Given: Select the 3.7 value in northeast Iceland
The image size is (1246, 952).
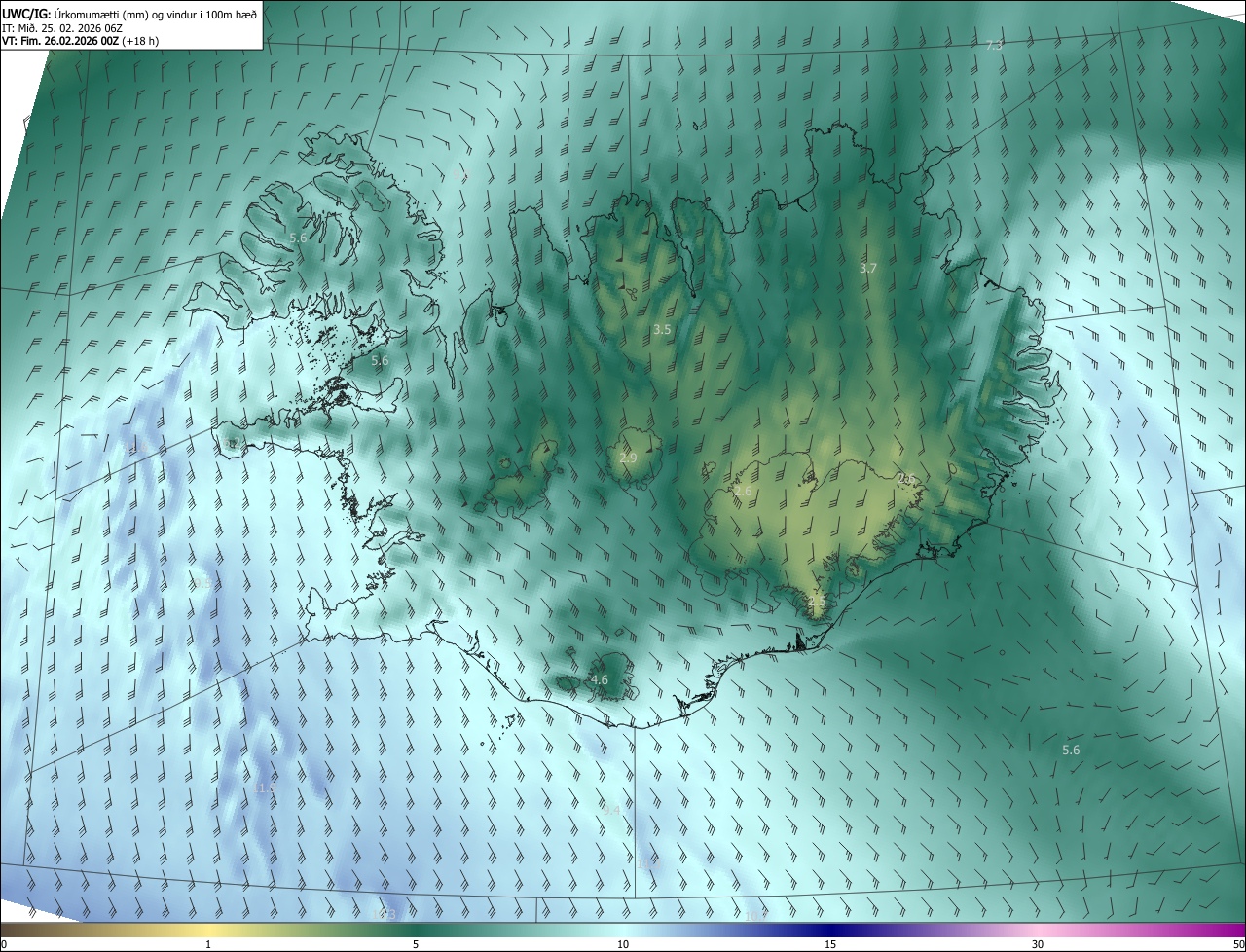Looking at the screenshot, I should pos(868,268).
